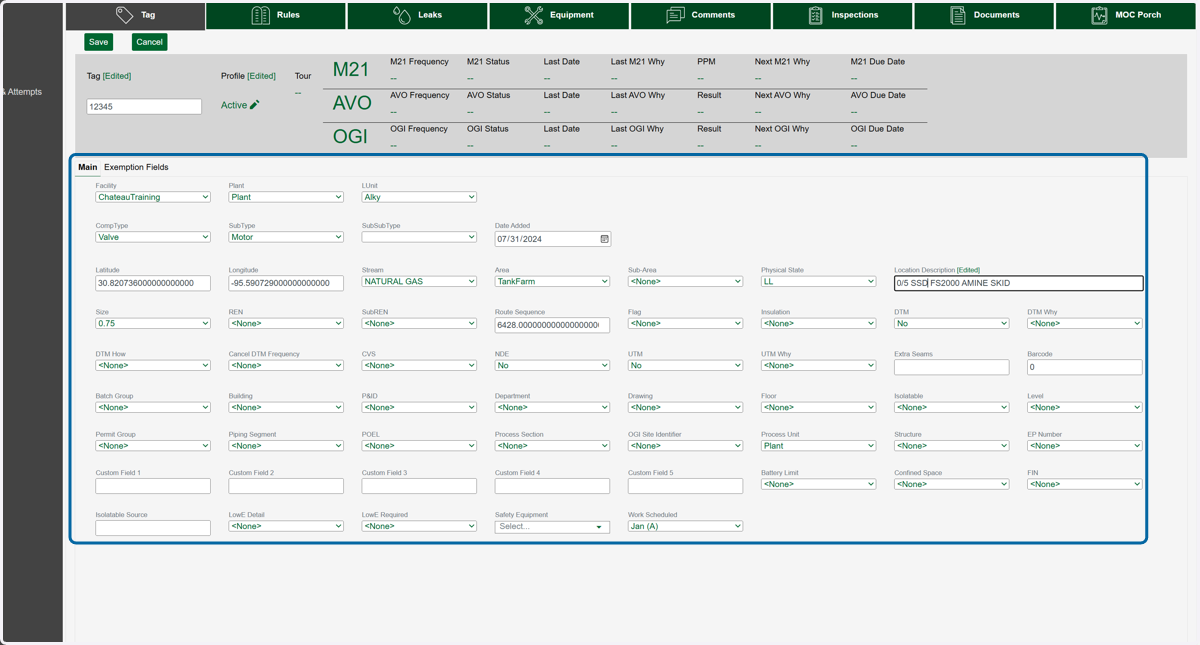Open the Process Unit dropdown showing Plant
Image resolution: width=1200 pixels, height=645 pixels.
tap(818, 445)
